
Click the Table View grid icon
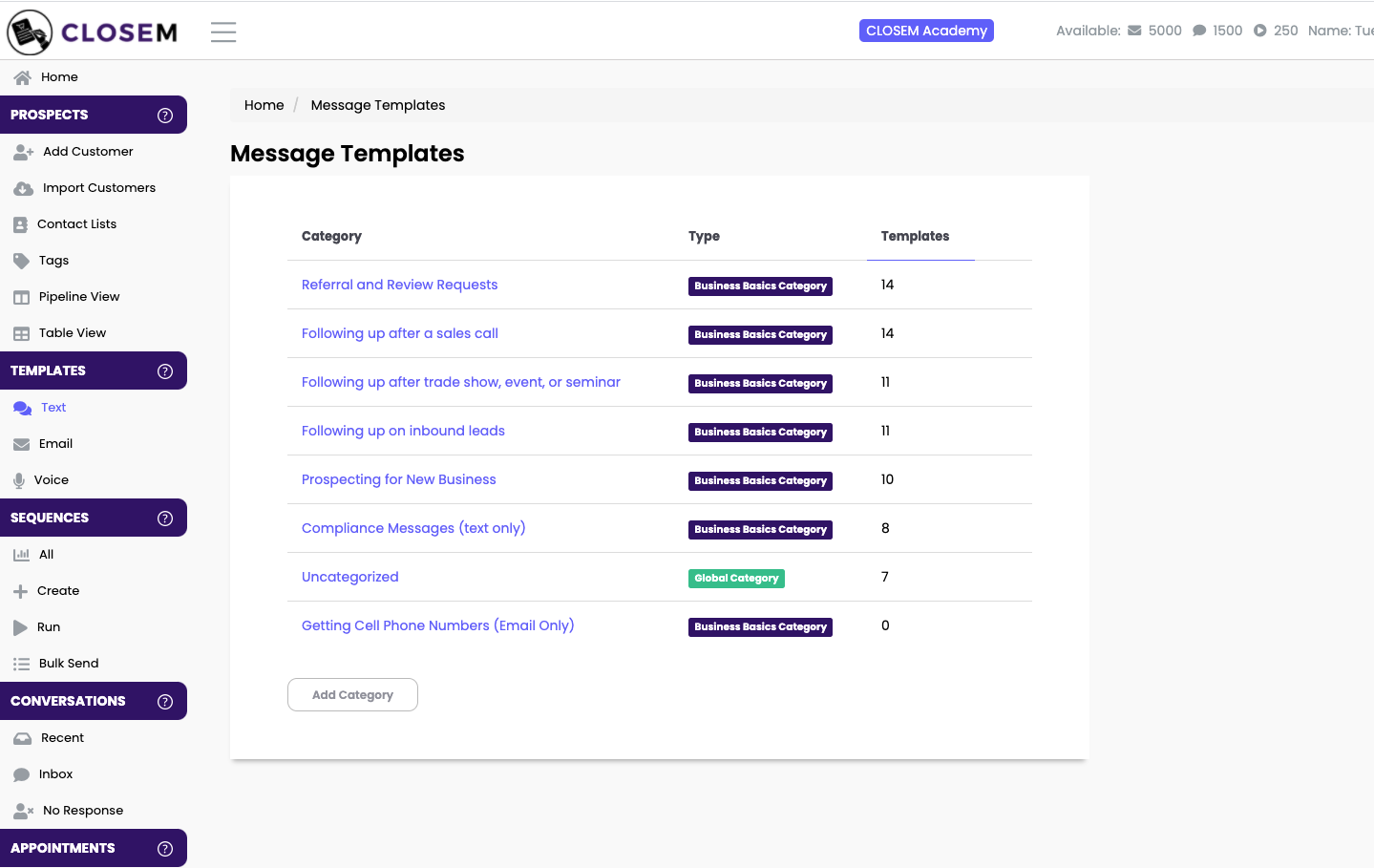[22, 333]
